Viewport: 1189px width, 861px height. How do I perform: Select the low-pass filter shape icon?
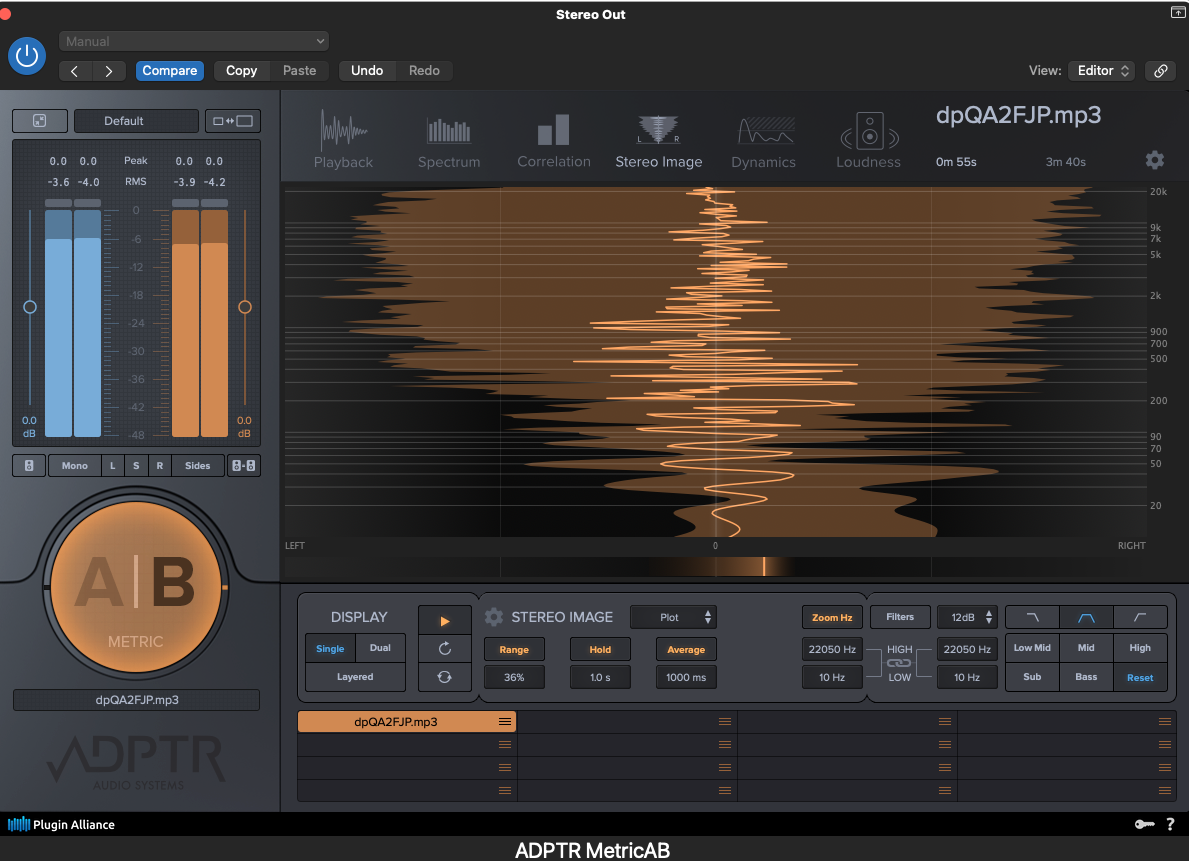(1032, 617)
